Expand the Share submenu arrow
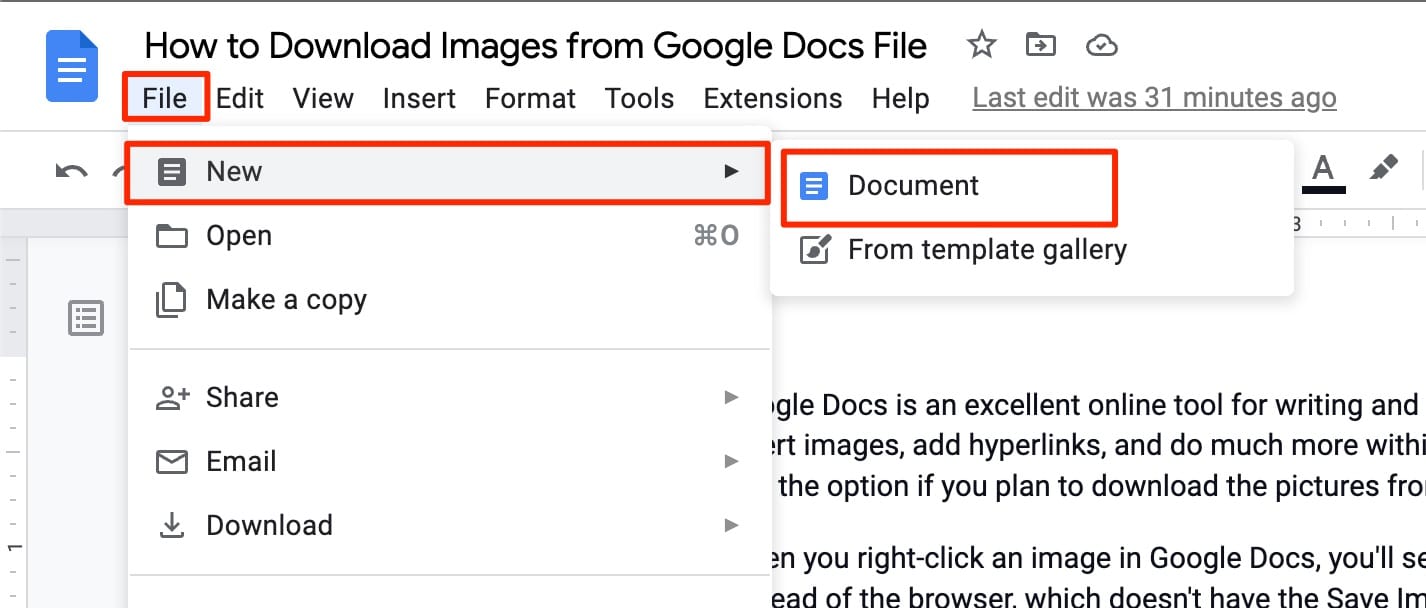This screenshot has height=608, width=1426. [731, 397]
